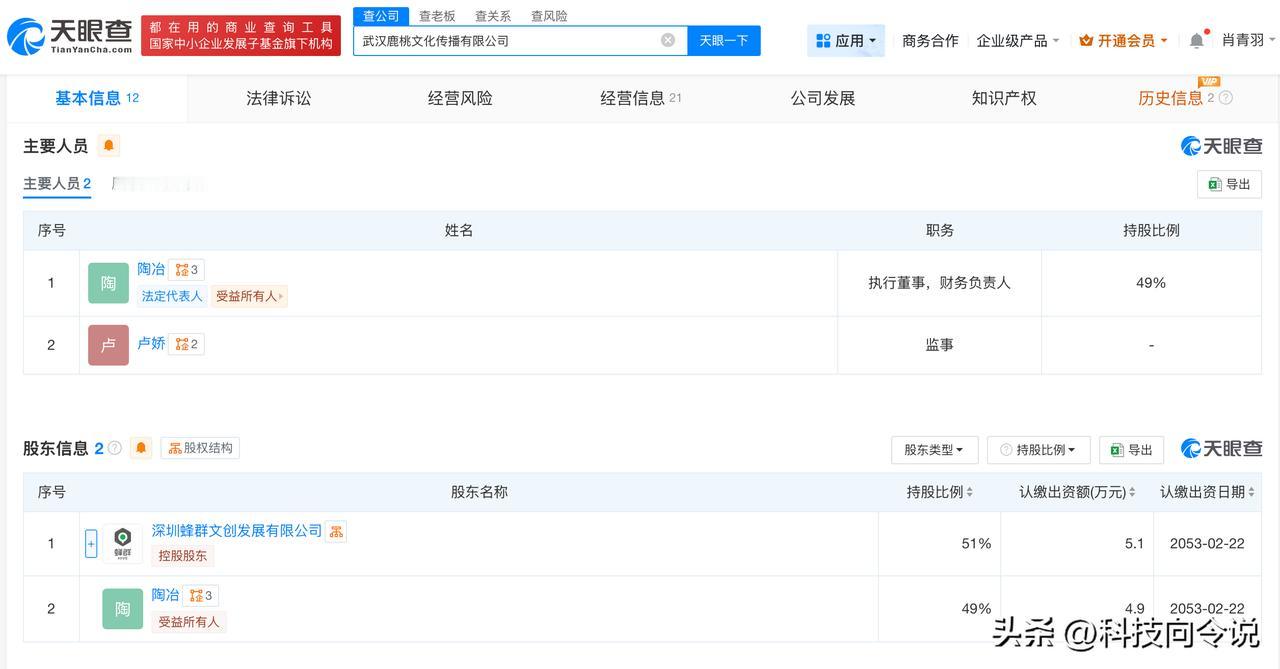Screen dimensions: 1280x669
Task: Click the 导出 button in the 主要人员 section
Action: [x=1229, y=184]
